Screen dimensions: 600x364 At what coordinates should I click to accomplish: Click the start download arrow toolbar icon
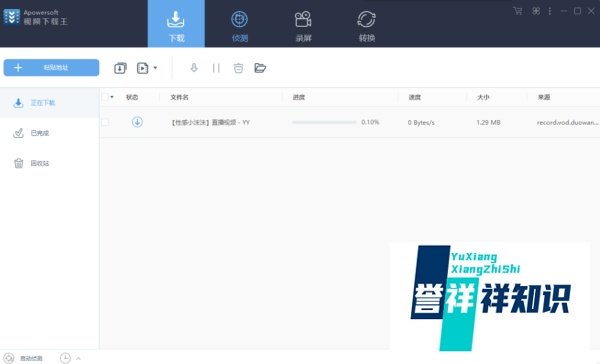point(194,68)
